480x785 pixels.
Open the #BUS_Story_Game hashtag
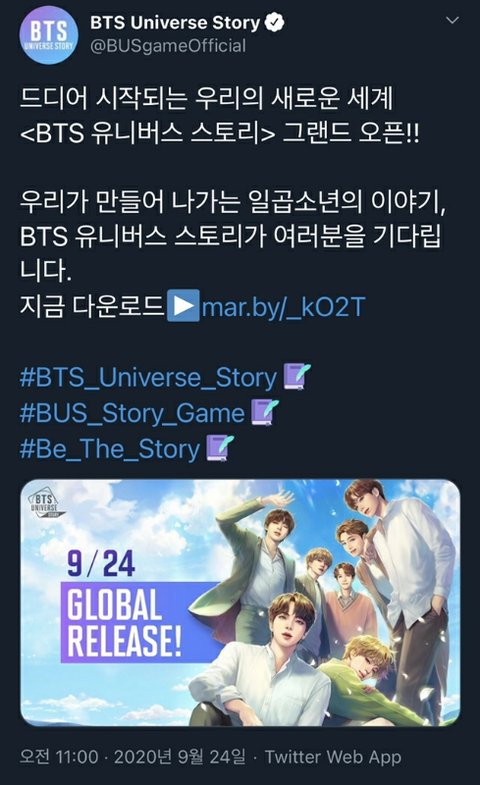pos(132,414)
